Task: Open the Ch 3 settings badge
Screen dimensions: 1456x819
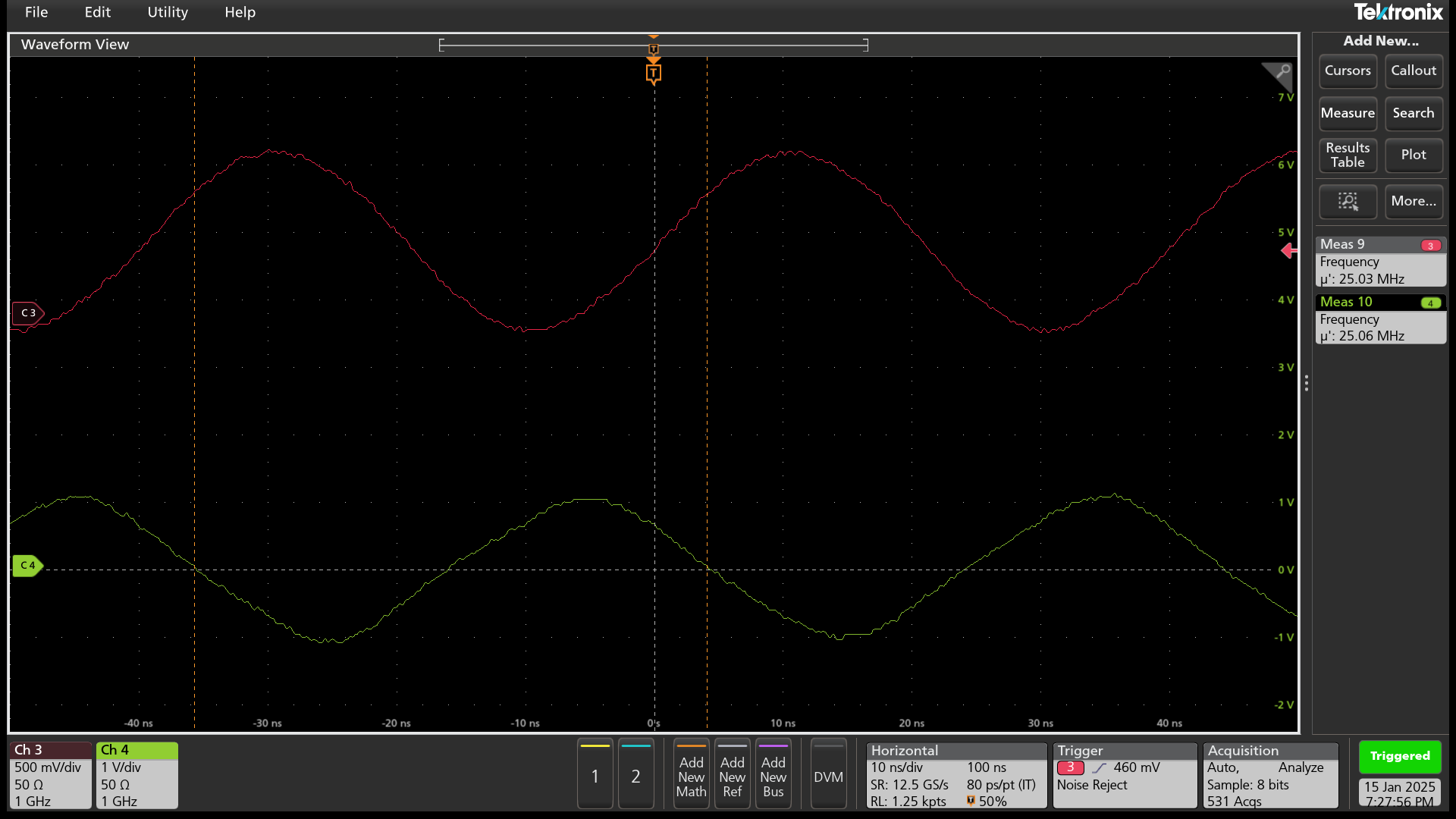Action: [x=50, y=774]
